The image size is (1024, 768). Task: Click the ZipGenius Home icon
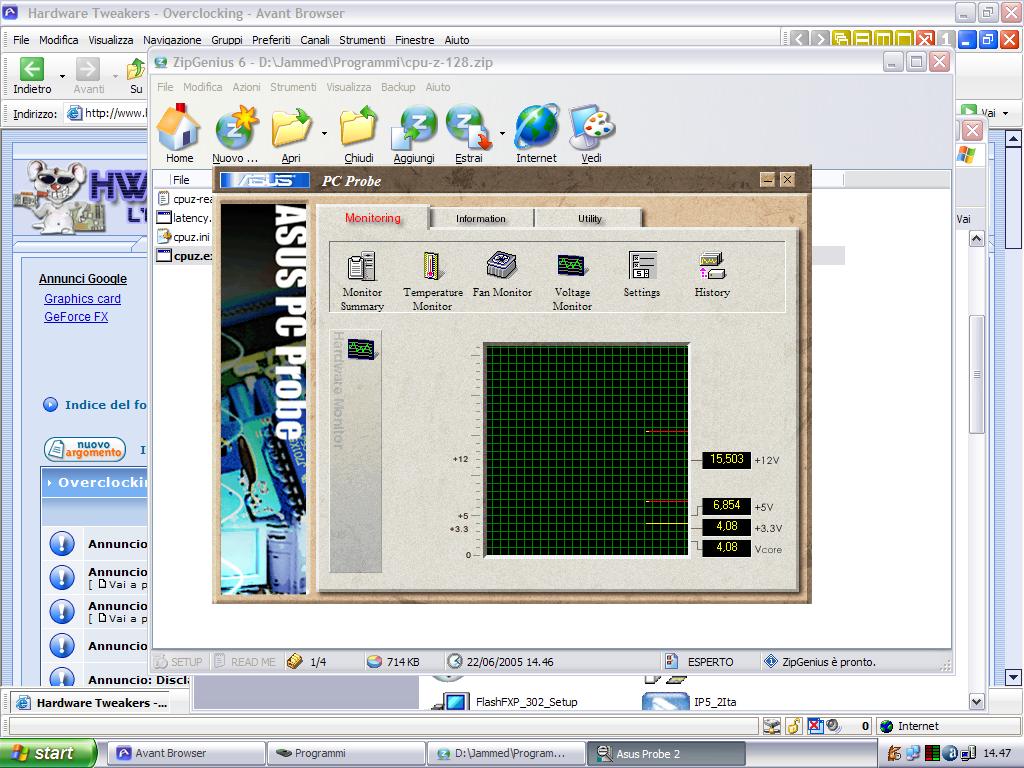[x=179, y=128]
